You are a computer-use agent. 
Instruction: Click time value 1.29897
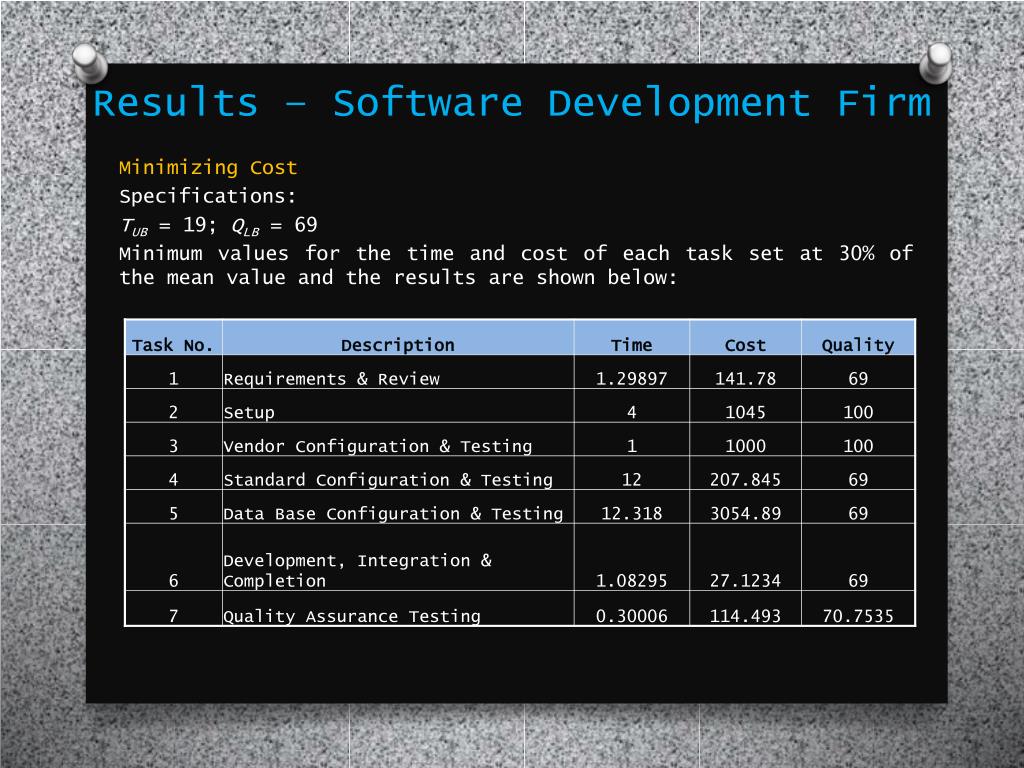point(632,379)
